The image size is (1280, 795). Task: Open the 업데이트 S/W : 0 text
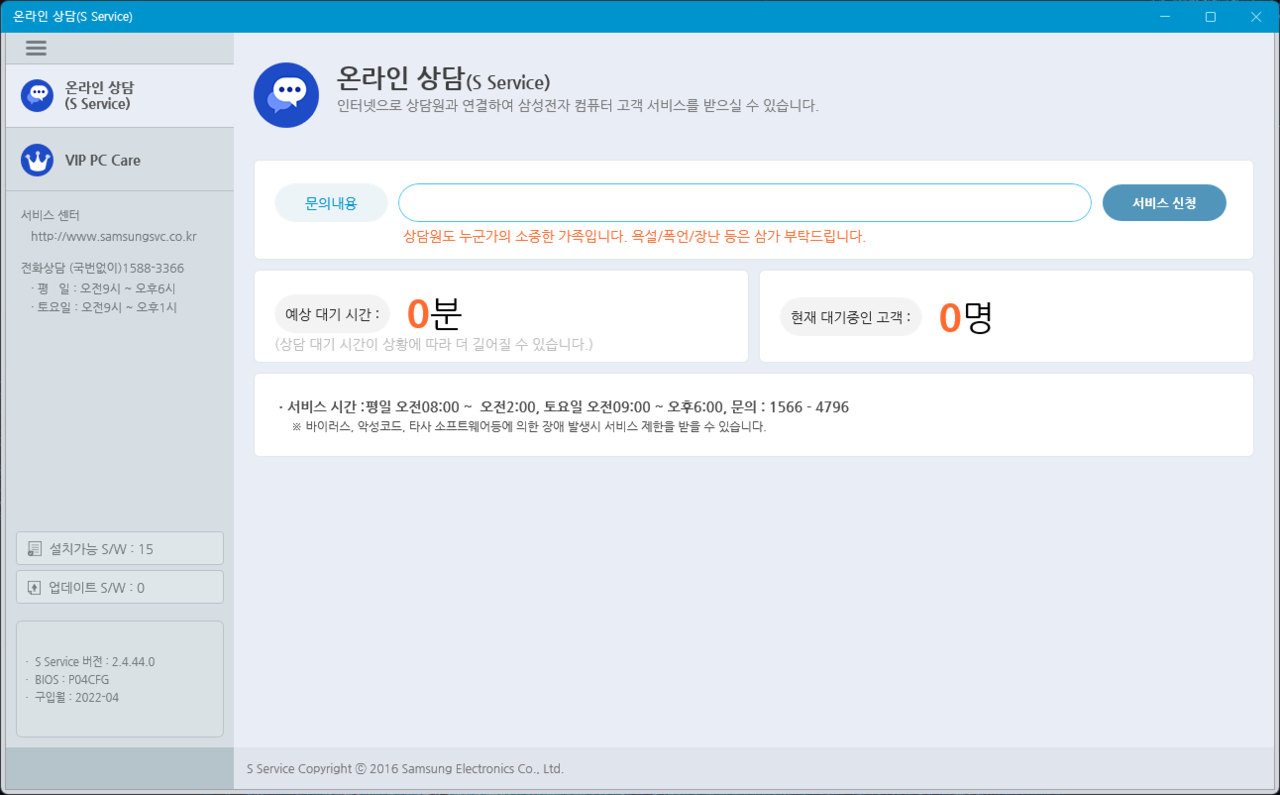(97, 588)
